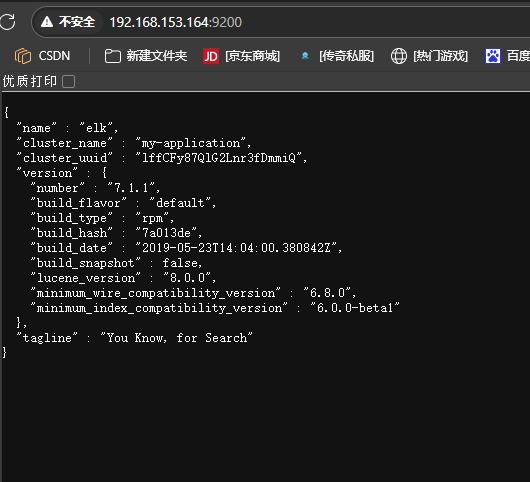This screenshot has width=530, height=482.
Task: Click the build_hash value "7a013de"
Action: coord(166,233)
